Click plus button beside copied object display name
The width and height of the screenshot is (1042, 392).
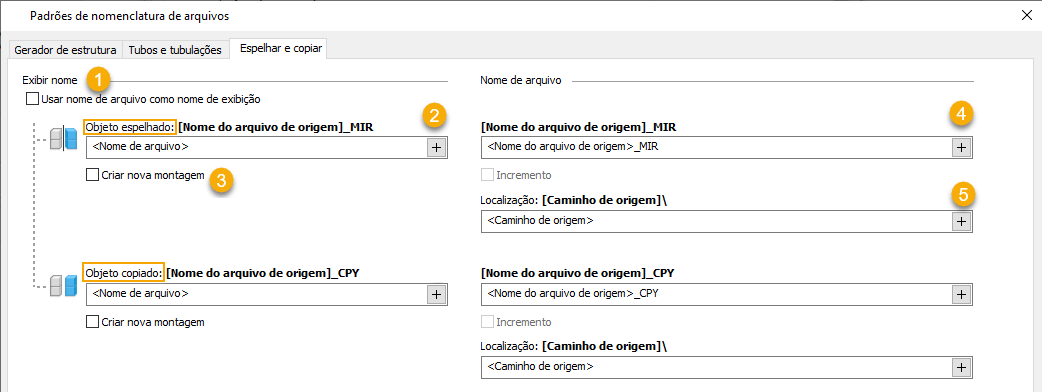(436, 294)
